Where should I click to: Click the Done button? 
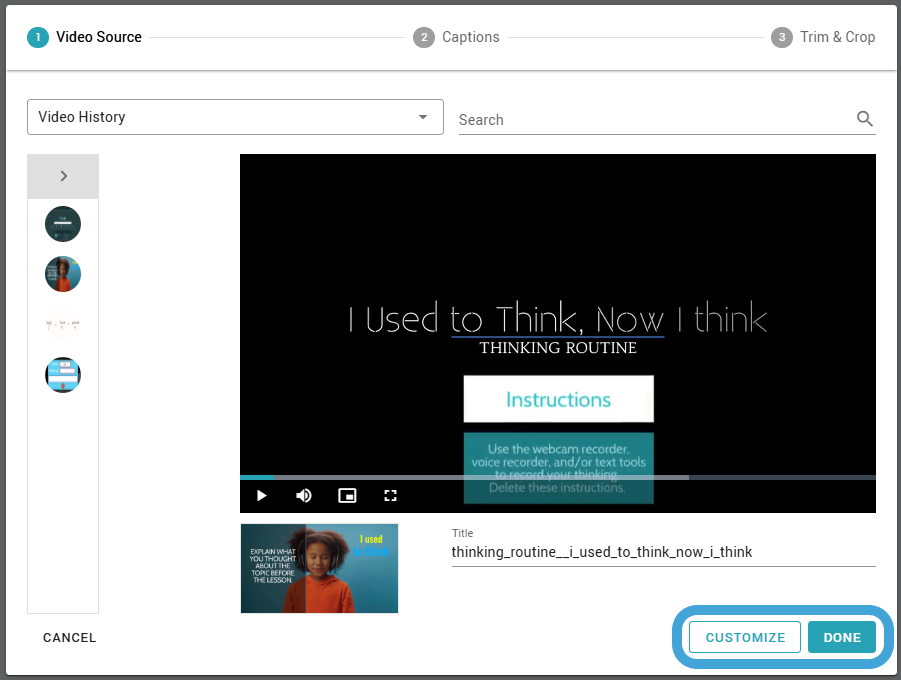pyautogui.click(x=842, y=637)
